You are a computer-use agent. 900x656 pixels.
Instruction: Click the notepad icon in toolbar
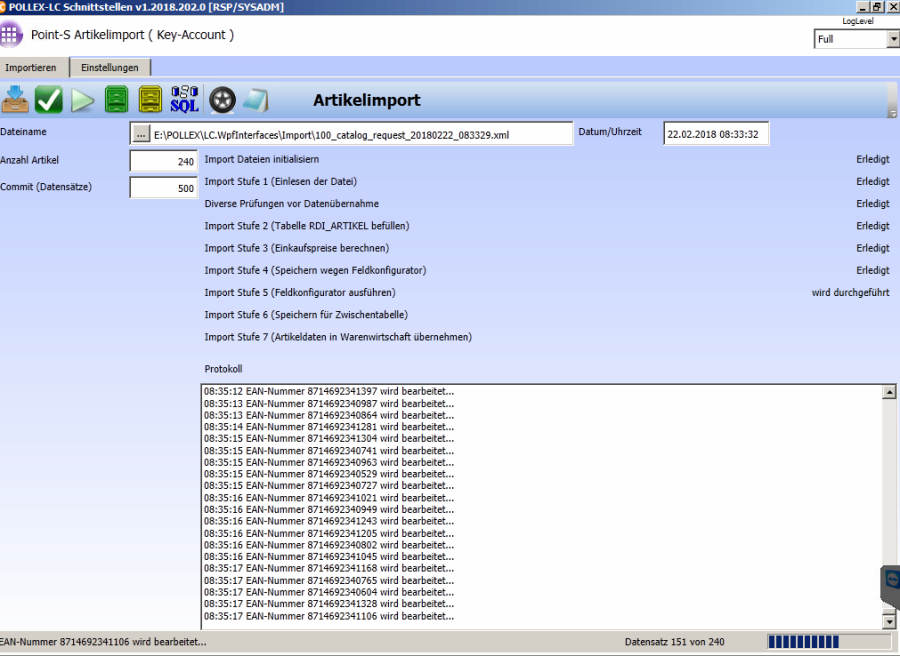point(254,100)
